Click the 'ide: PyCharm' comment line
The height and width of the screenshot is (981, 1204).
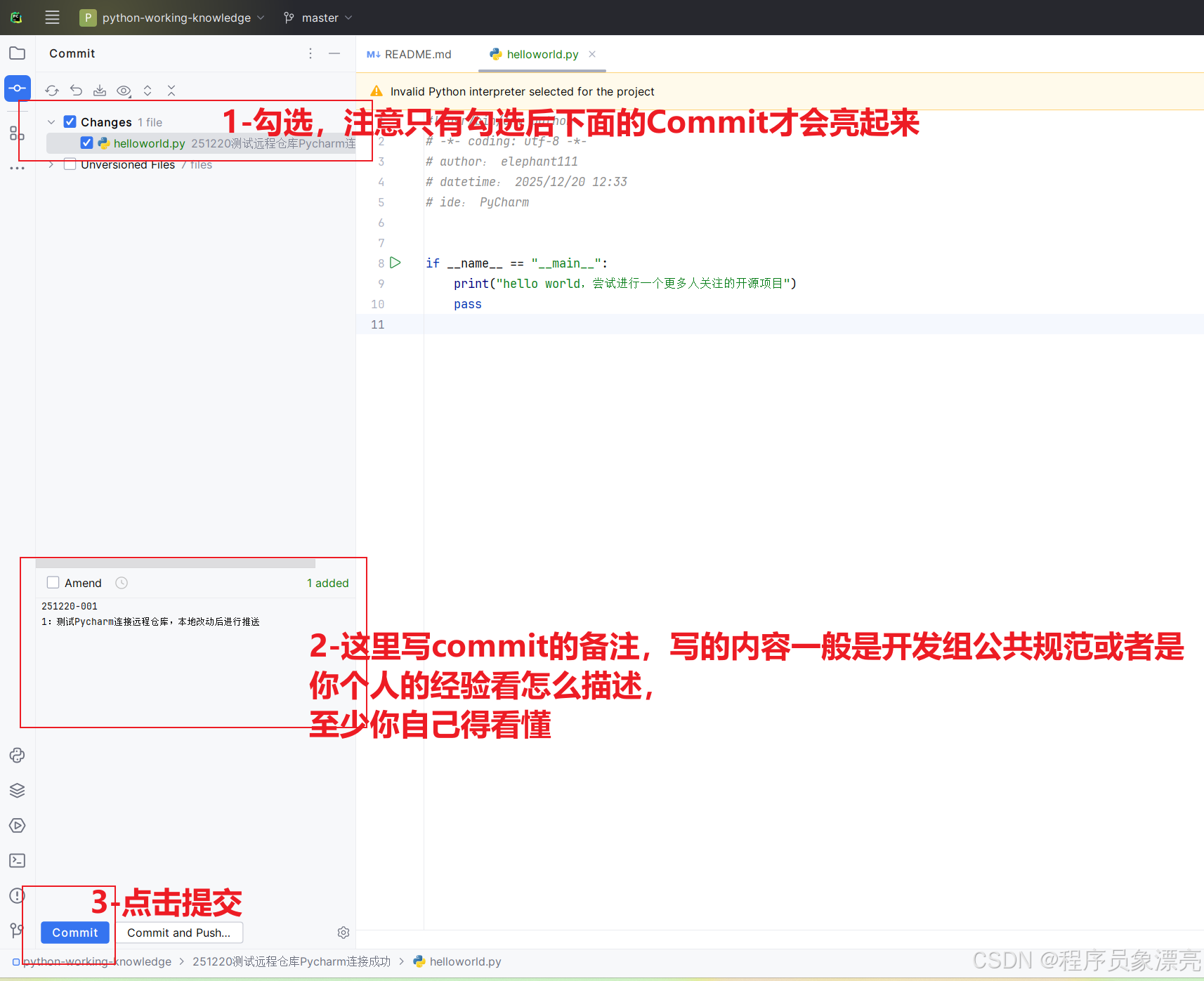pyautogui.click(x=477, y=202)
